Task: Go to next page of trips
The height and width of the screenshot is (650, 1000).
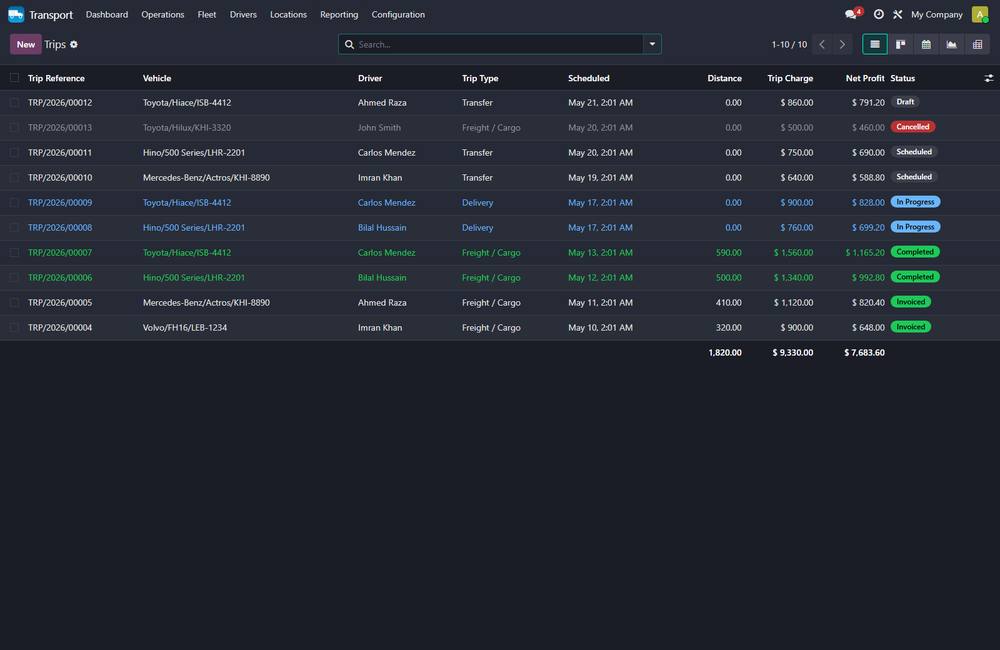Action: (x=842, y=44)
